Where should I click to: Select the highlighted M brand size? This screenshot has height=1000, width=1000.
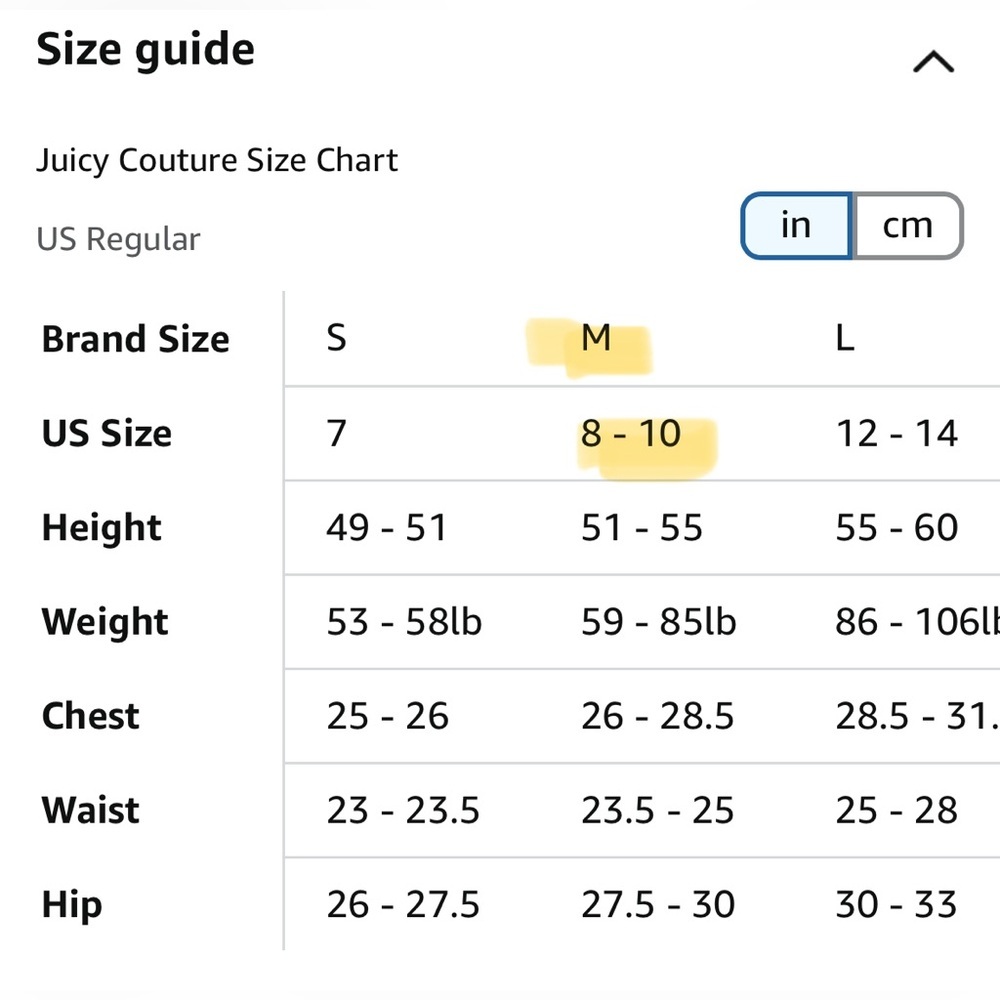tap(596, 339)
